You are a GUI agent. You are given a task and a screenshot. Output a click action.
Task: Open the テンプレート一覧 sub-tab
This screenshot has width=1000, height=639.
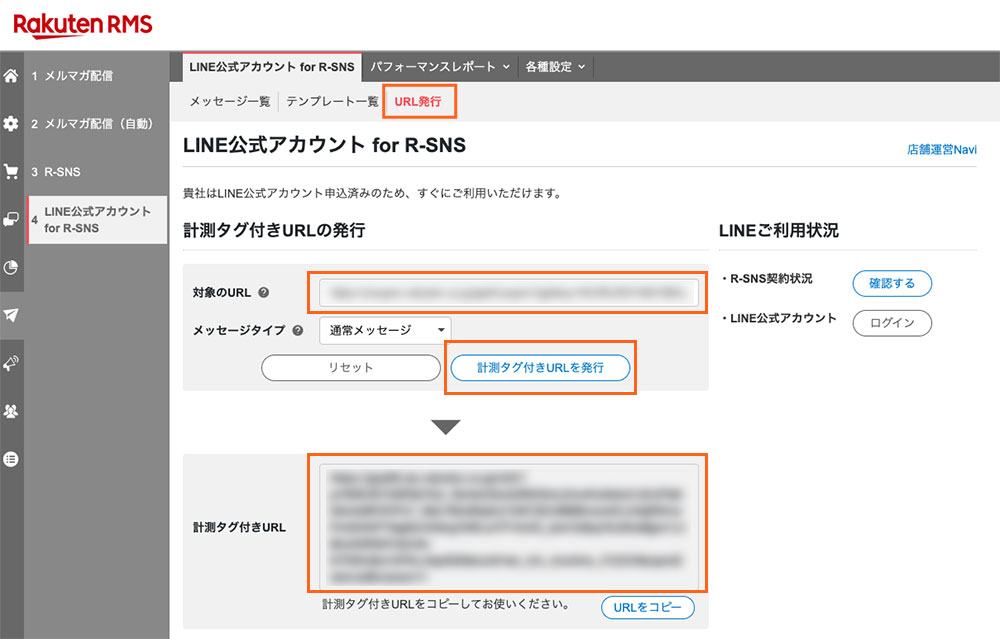point(332,101)
